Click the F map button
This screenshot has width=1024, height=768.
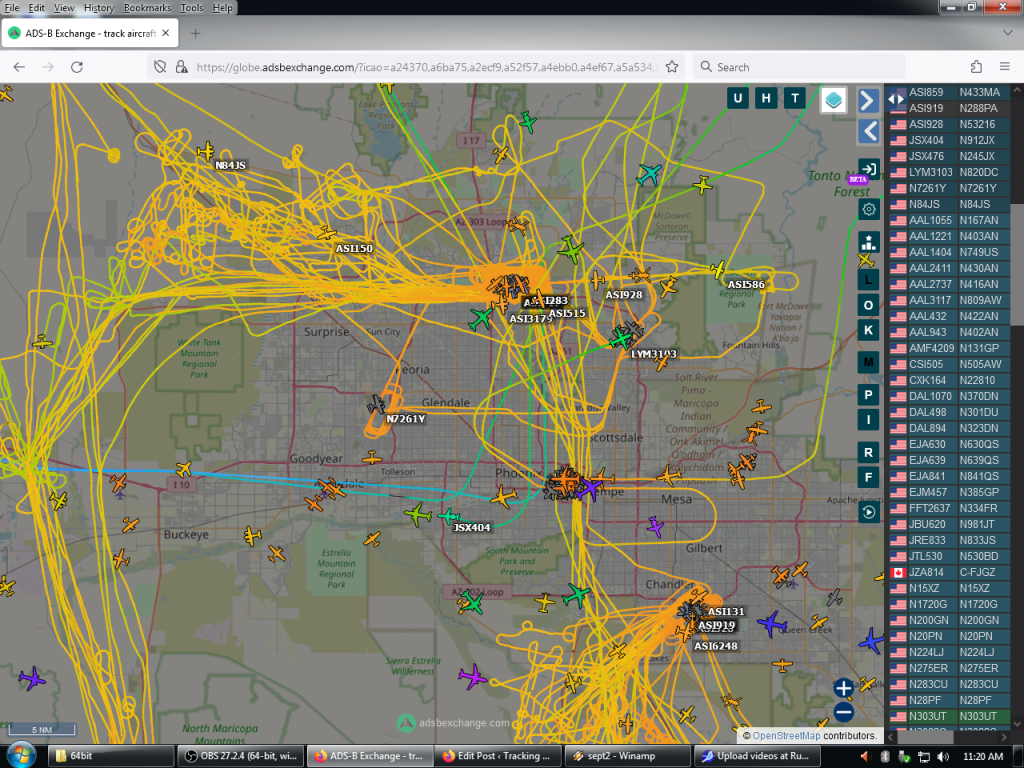869,478
